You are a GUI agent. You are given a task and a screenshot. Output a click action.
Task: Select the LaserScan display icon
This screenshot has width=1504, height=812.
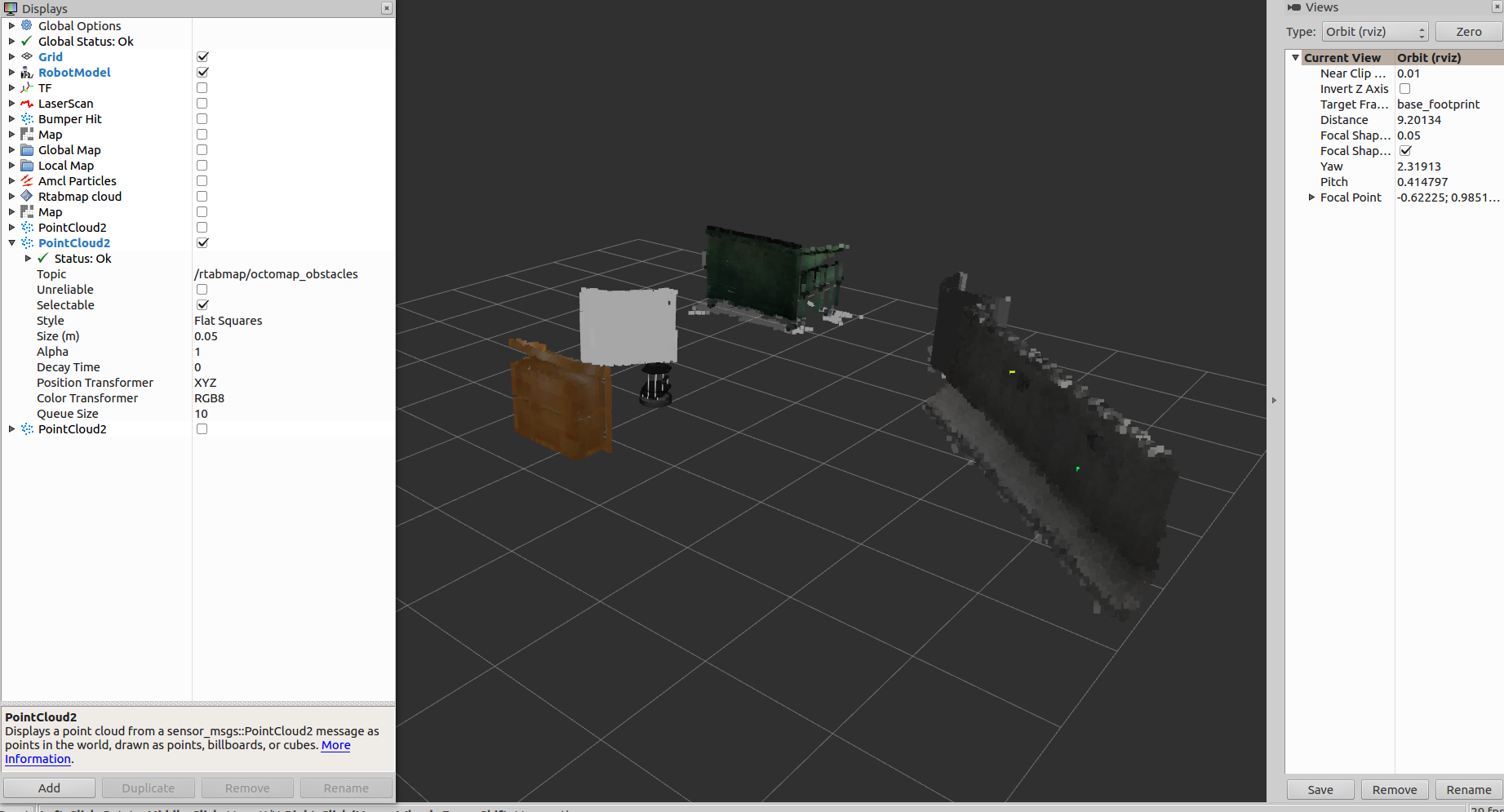click(27, 103)
